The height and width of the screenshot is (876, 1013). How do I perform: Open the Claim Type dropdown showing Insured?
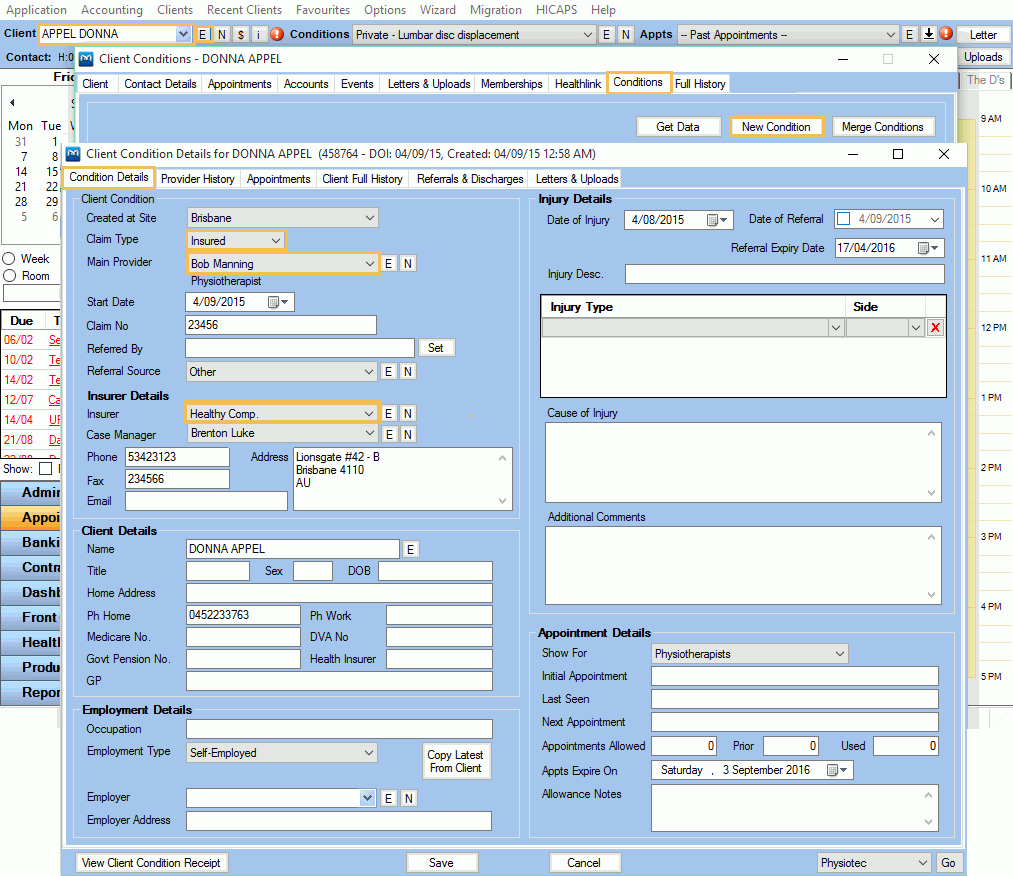coord(275,240)
